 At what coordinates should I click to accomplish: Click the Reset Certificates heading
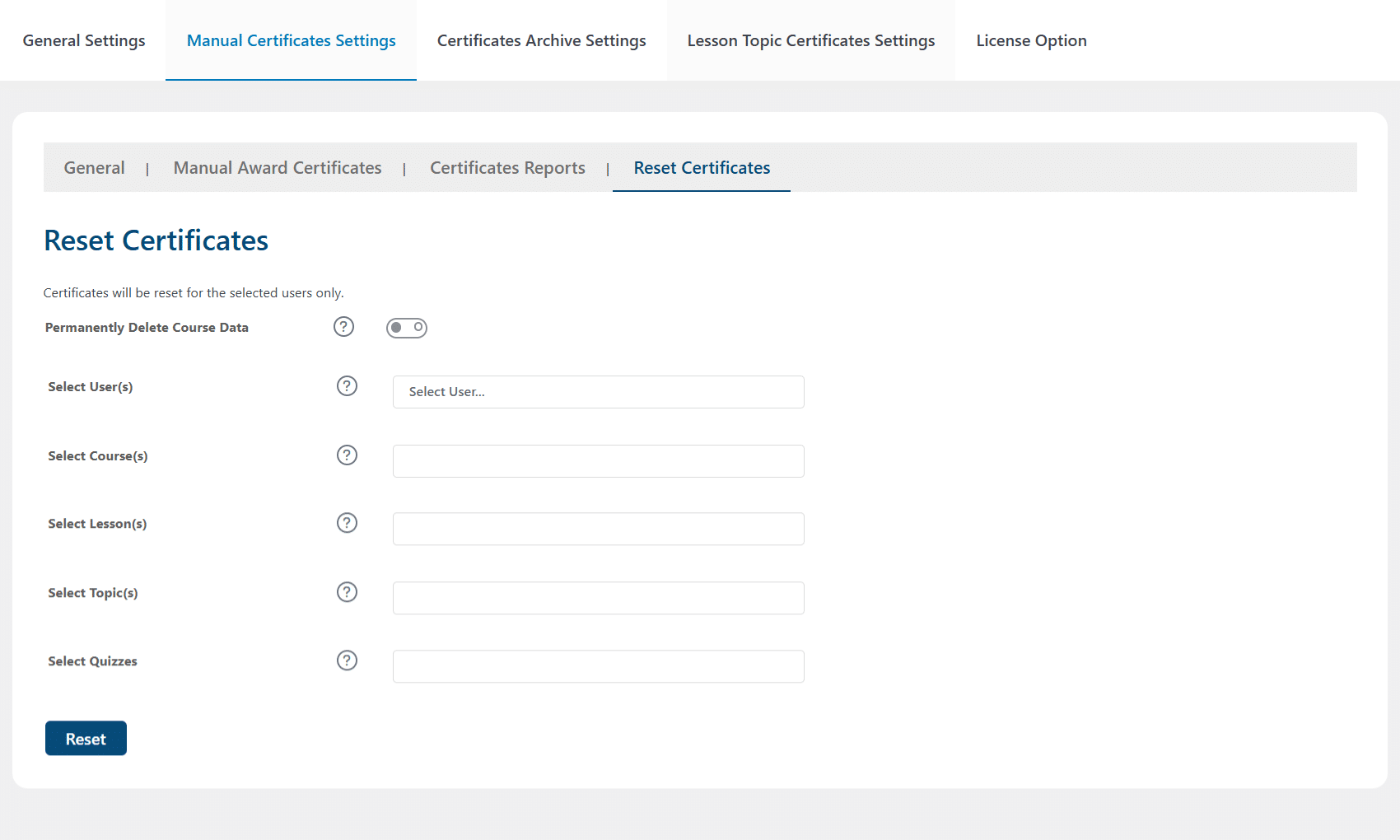coord(156,240)
